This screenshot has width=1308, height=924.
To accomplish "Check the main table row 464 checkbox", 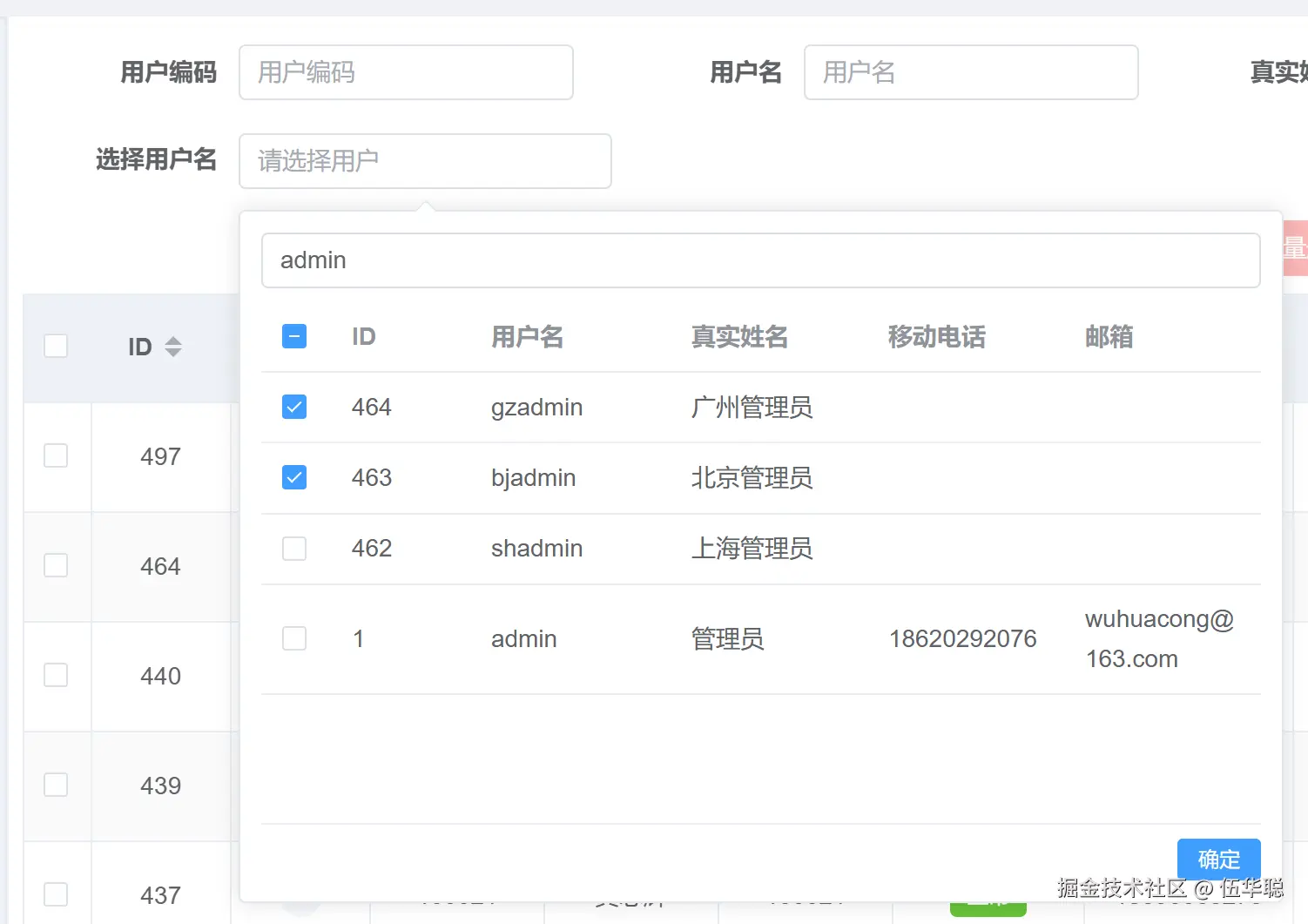I will click(56, 565).
